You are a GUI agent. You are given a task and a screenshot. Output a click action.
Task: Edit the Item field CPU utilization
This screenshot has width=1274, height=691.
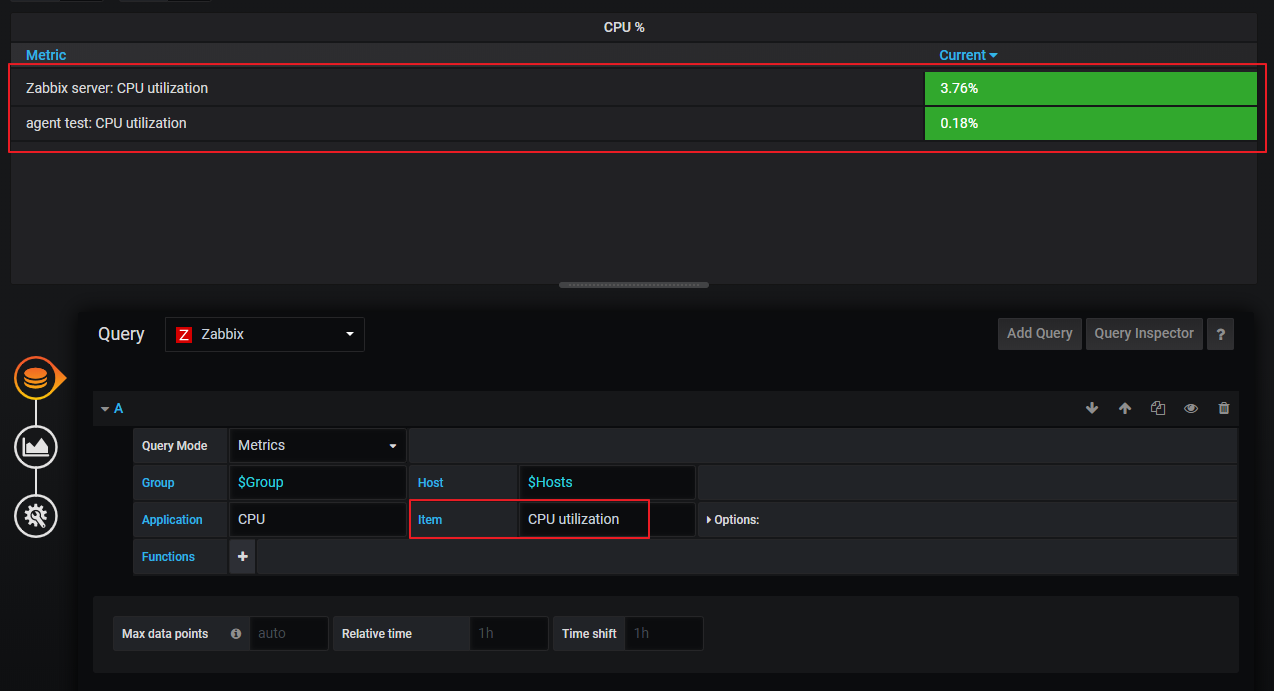[x=606, y=520]
